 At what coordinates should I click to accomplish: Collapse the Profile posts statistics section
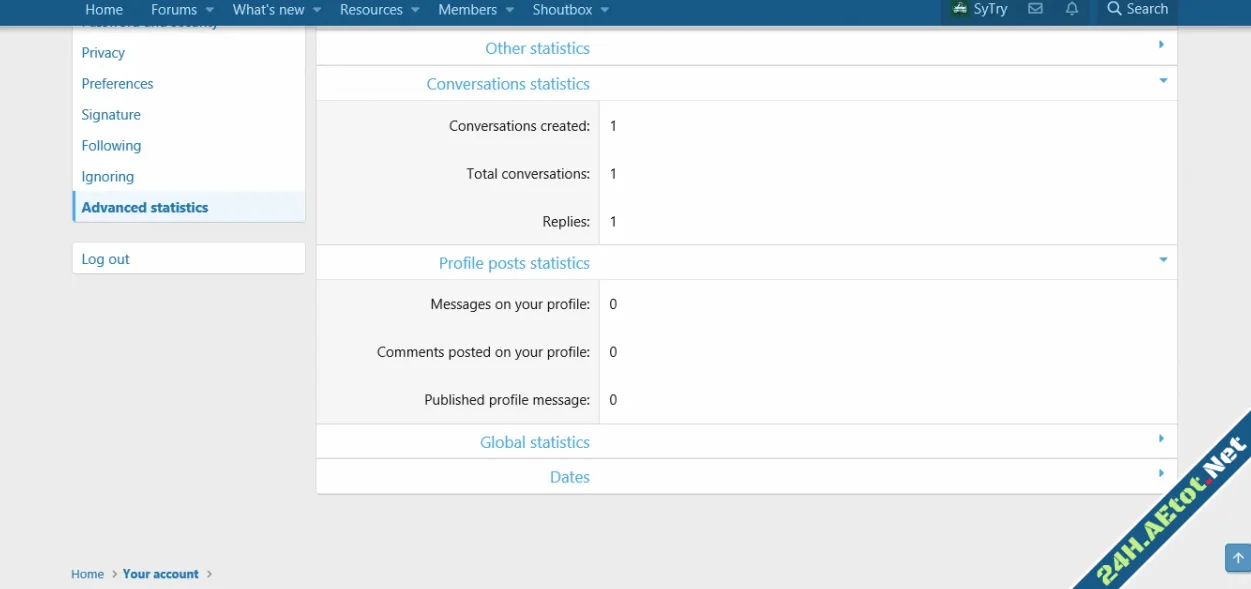click(1162, 260)
